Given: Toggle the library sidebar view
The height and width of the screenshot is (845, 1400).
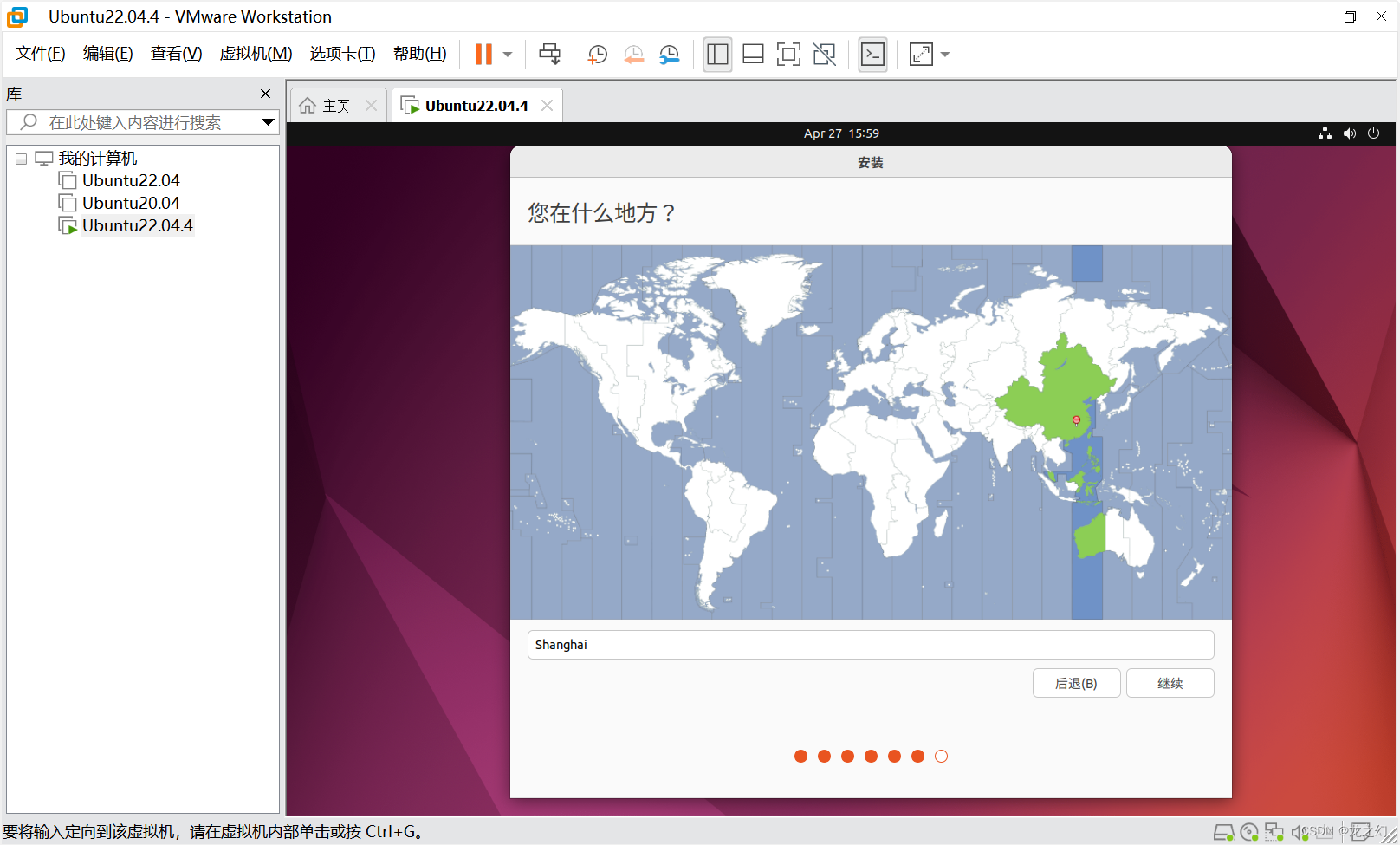Looking at the screenshot, I should (717, 54).
